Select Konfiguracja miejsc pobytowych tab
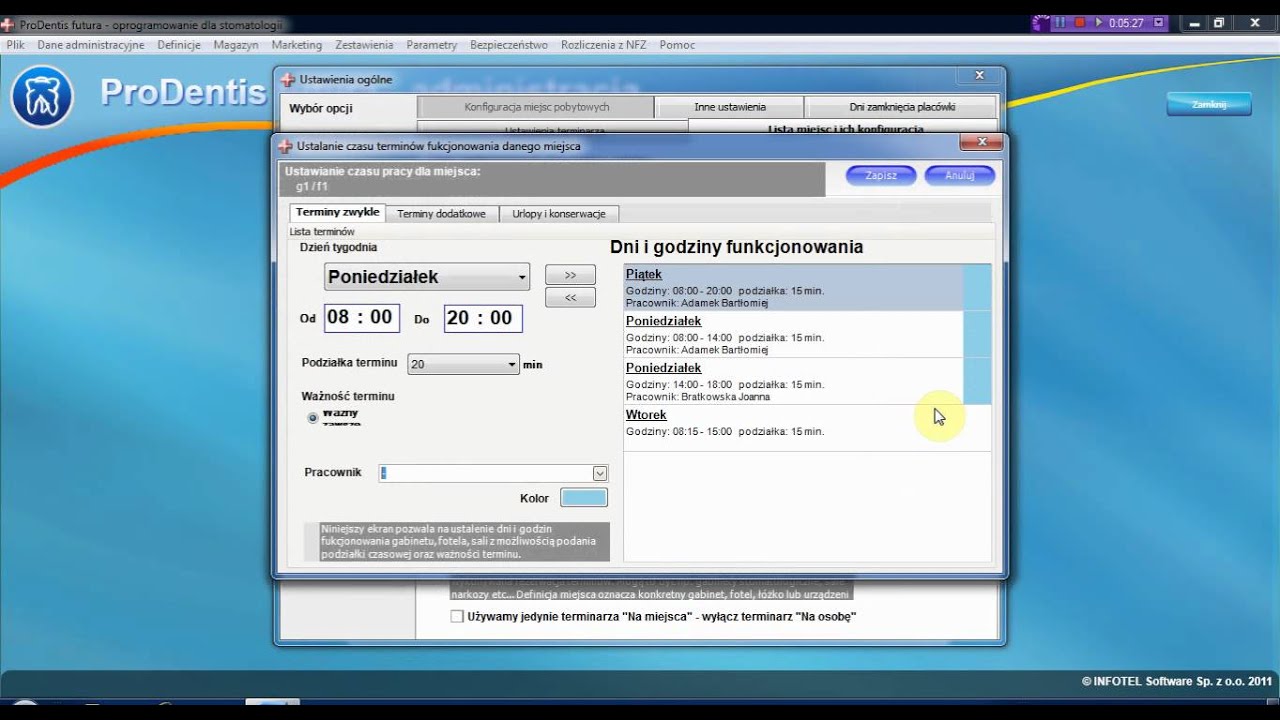 (536, 107)
